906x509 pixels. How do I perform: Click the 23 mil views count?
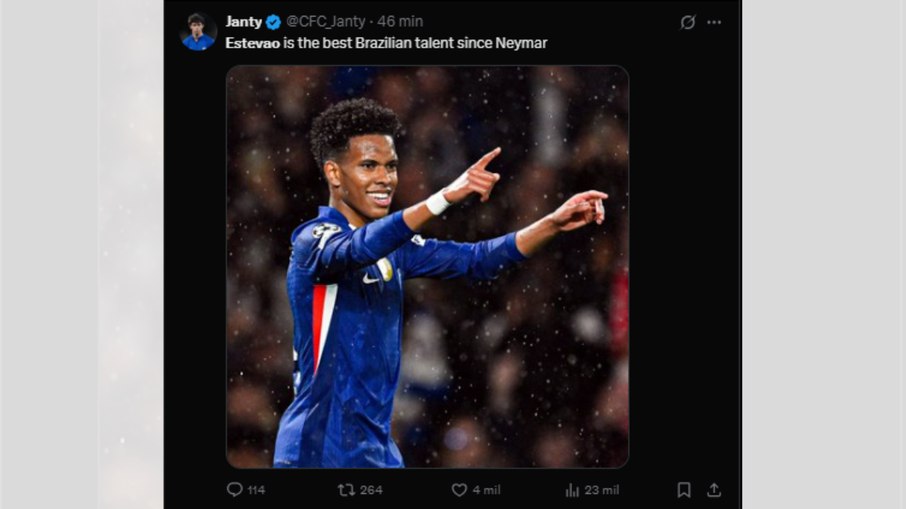click(602, 490)
